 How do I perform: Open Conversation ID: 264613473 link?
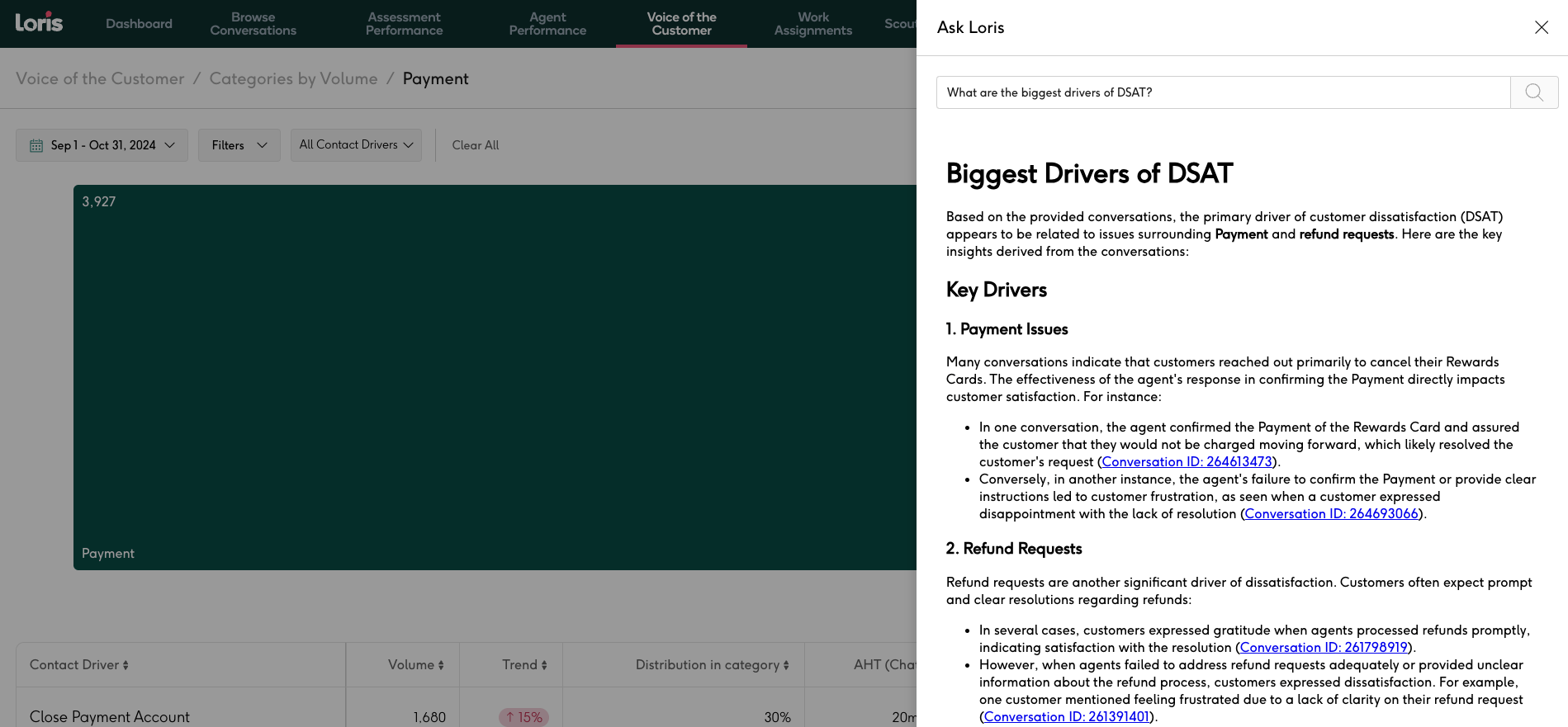click(x=1187, y=462)
